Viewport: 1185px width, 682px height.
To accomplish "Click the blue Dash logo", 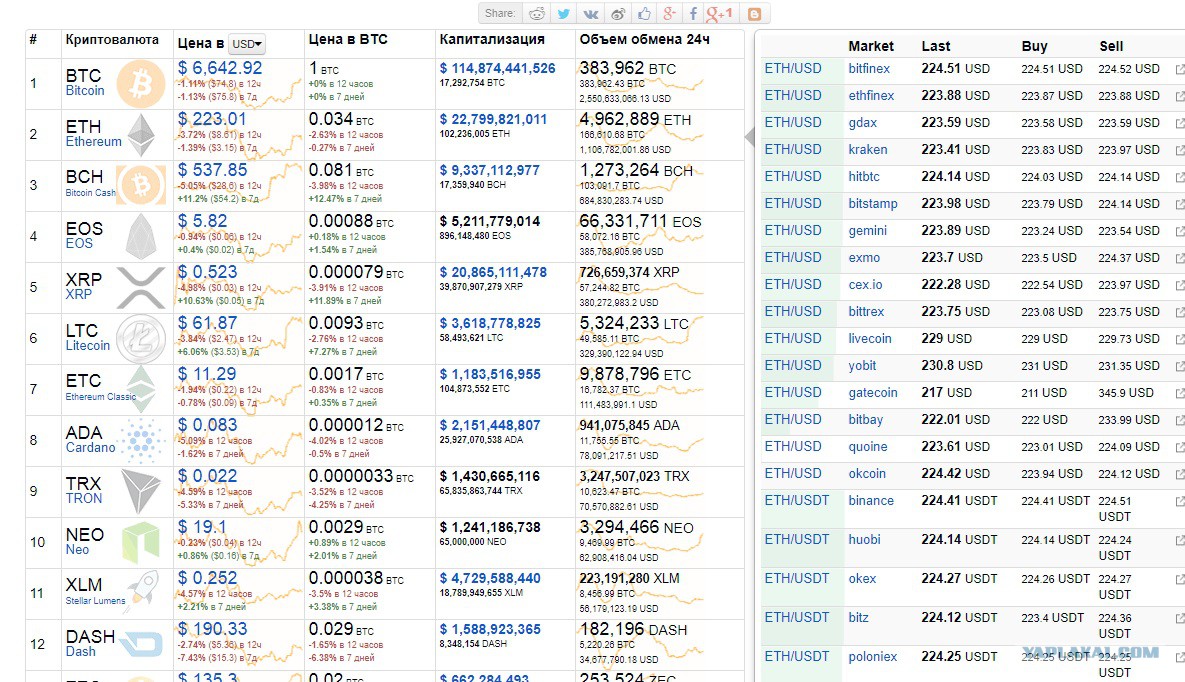I will click(141, 643).
